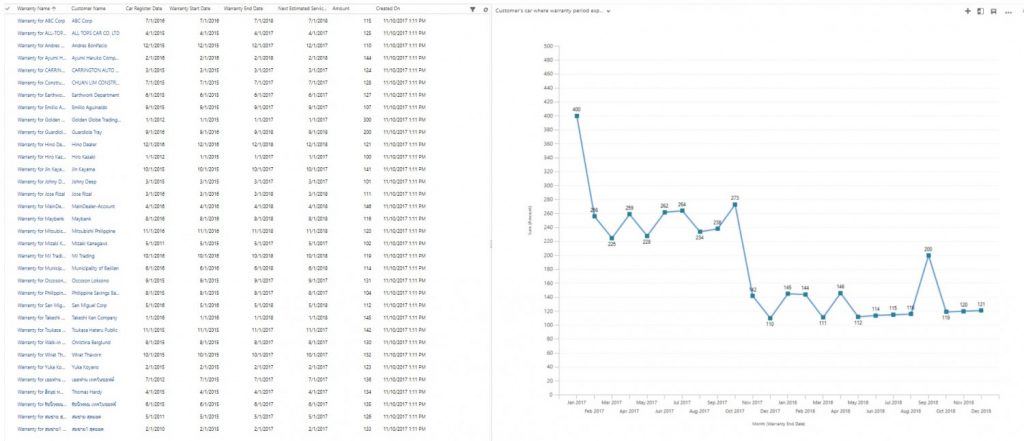Click the expand chart layout icon

[x=980, y=10]
